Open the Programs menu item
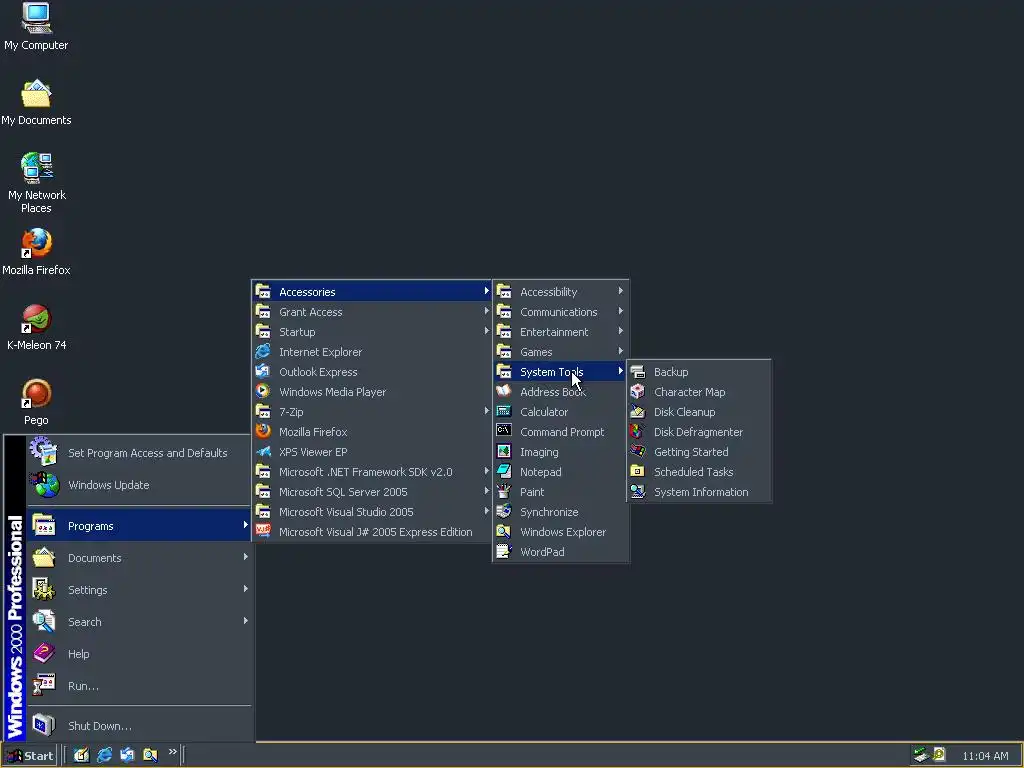 (x=139, y=525)
